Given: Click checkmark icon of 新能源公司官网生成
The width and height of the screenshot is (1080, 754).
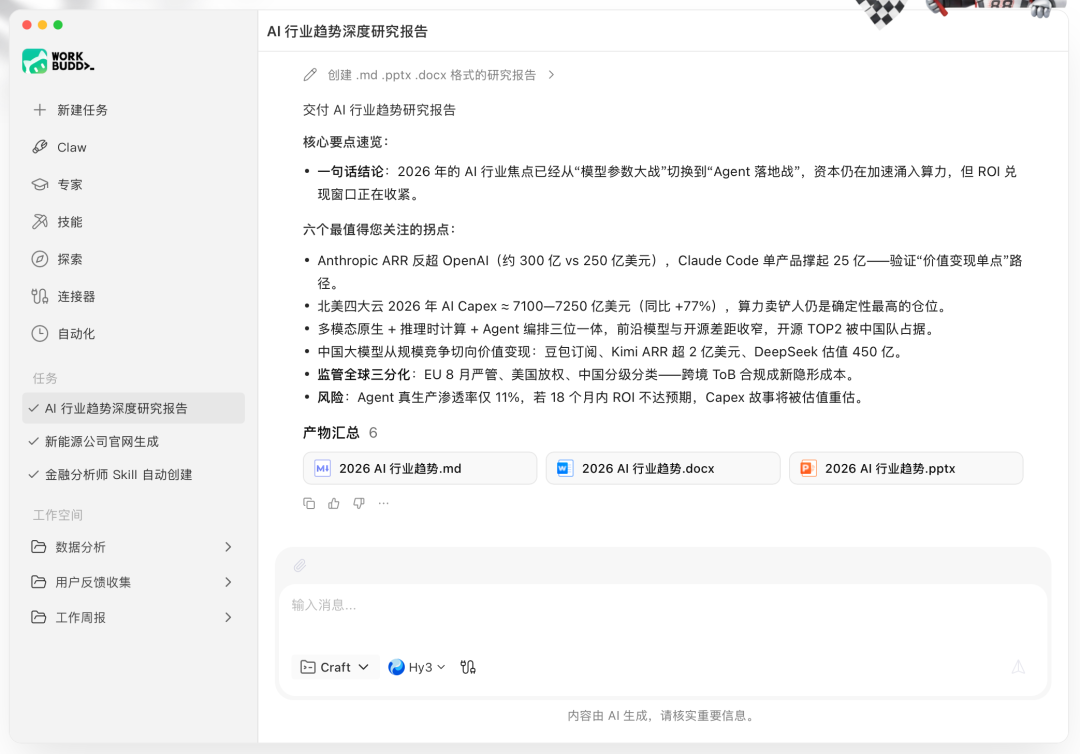Looking at the screenshot, I should coord(33,441).
